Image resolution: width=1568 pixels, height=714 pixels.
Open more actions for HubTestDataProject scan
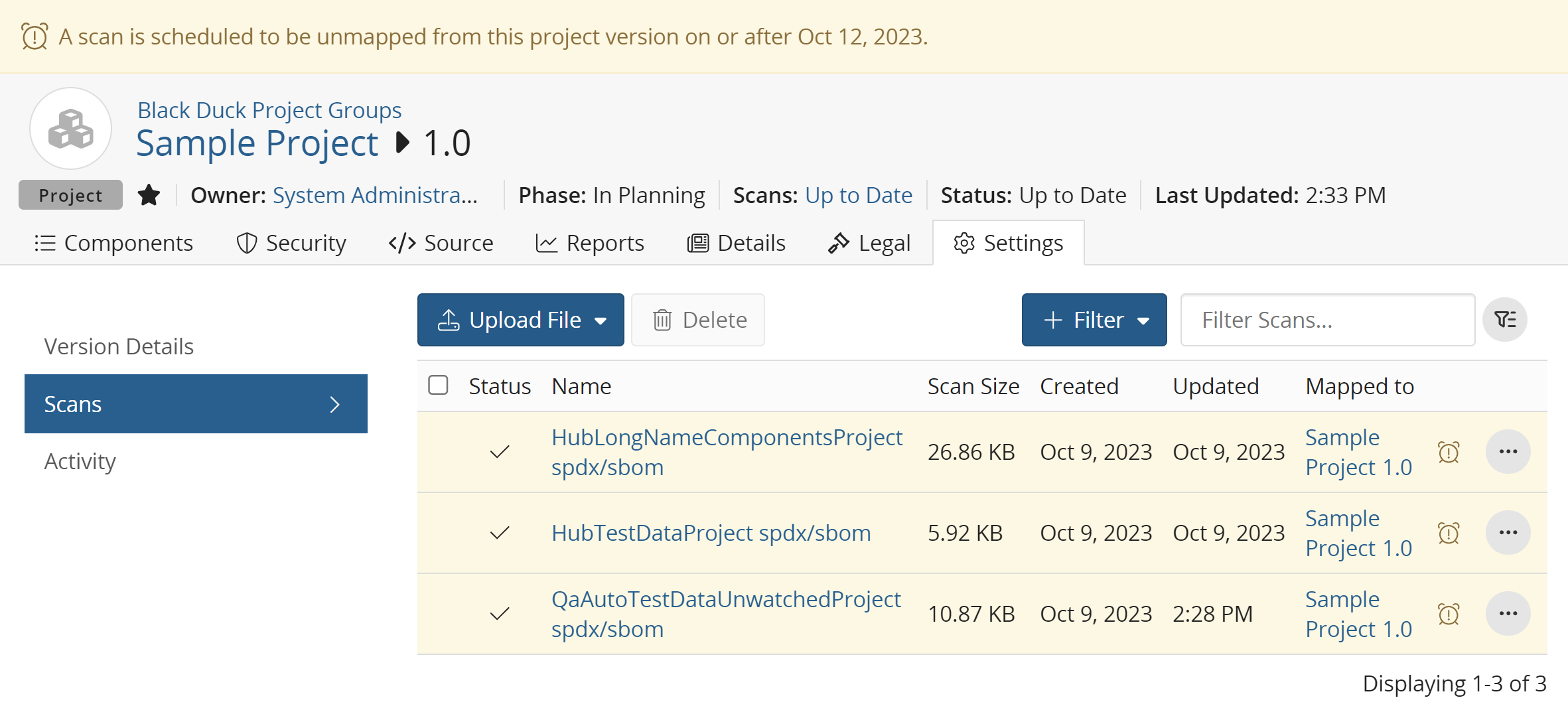pyautogui.click(x=1508, y=533)
